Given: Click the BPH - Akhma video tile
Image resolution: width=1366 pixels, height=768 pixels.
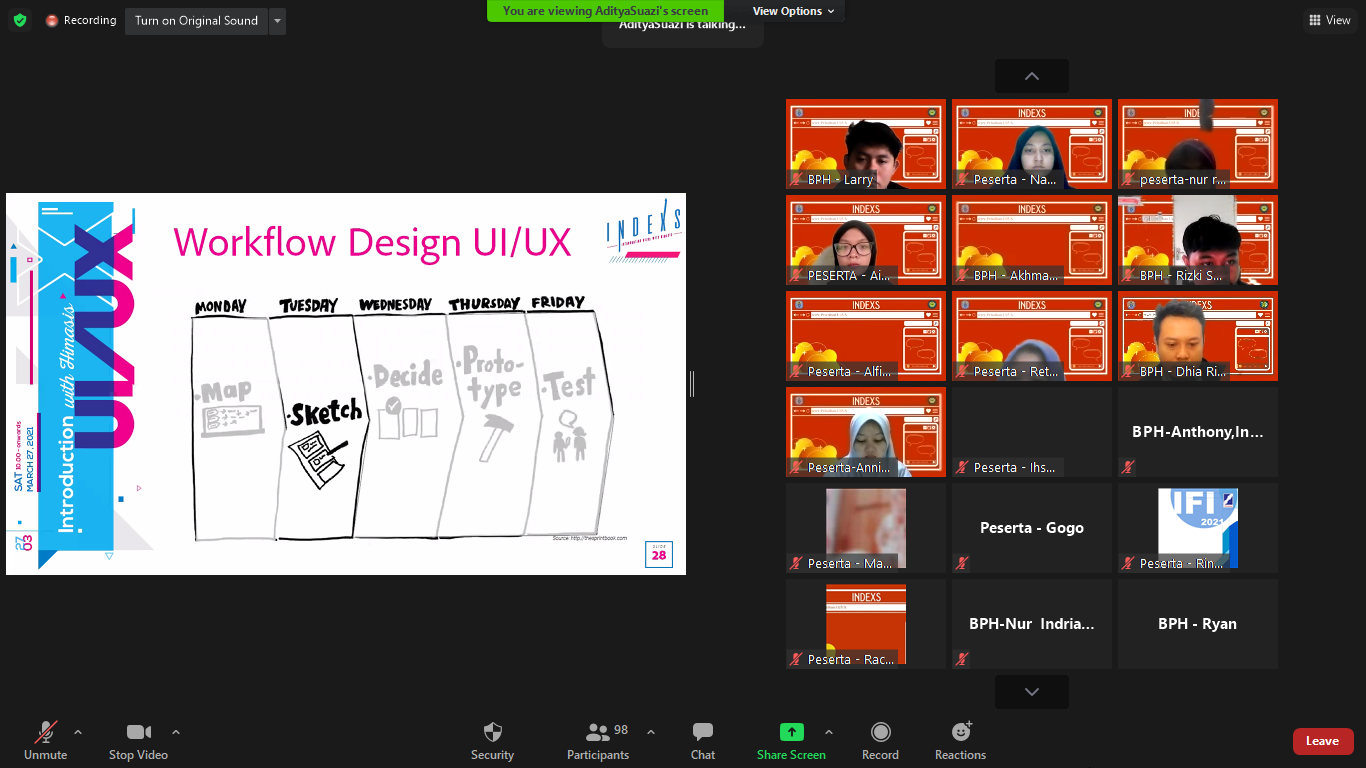Looking at the screenshot, I should coord(1032,240).
